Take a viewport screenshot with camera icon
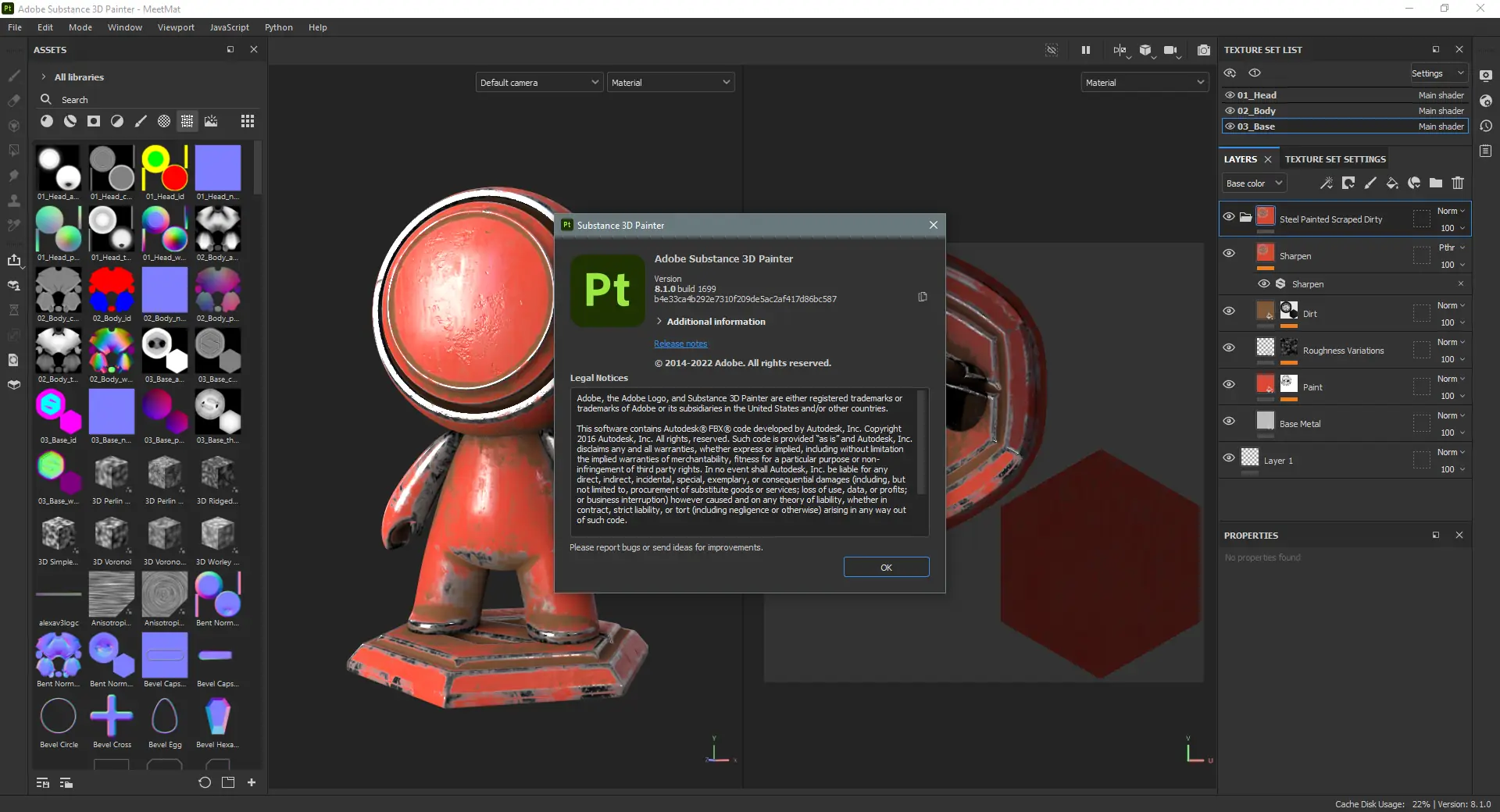This screenshot has height=812, width=1500. pos(1204,50)
